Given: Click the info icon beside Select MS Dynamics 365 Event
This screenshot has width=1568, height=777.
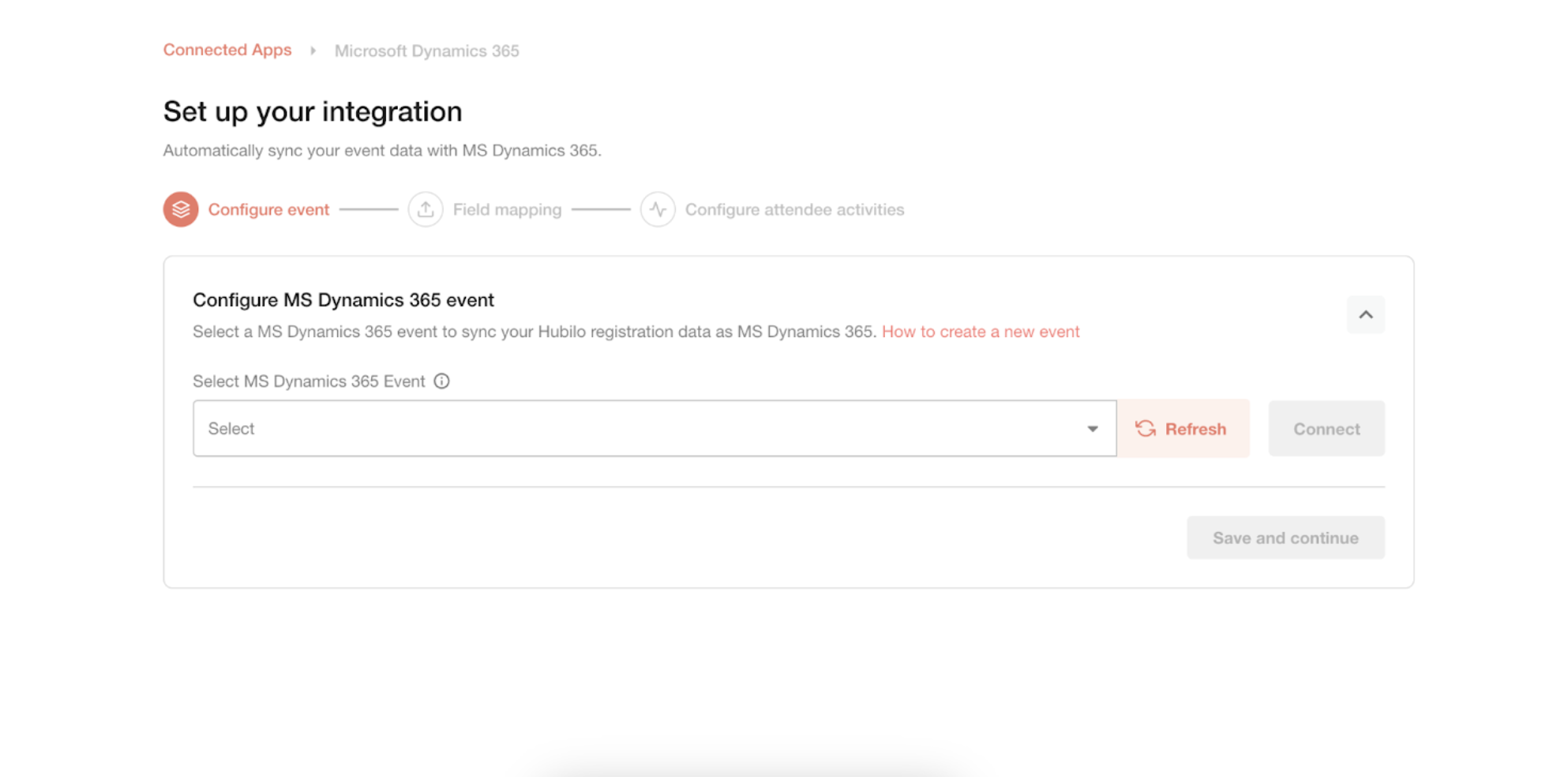Looking at the screenshot, I should click(x=442, y=381).
